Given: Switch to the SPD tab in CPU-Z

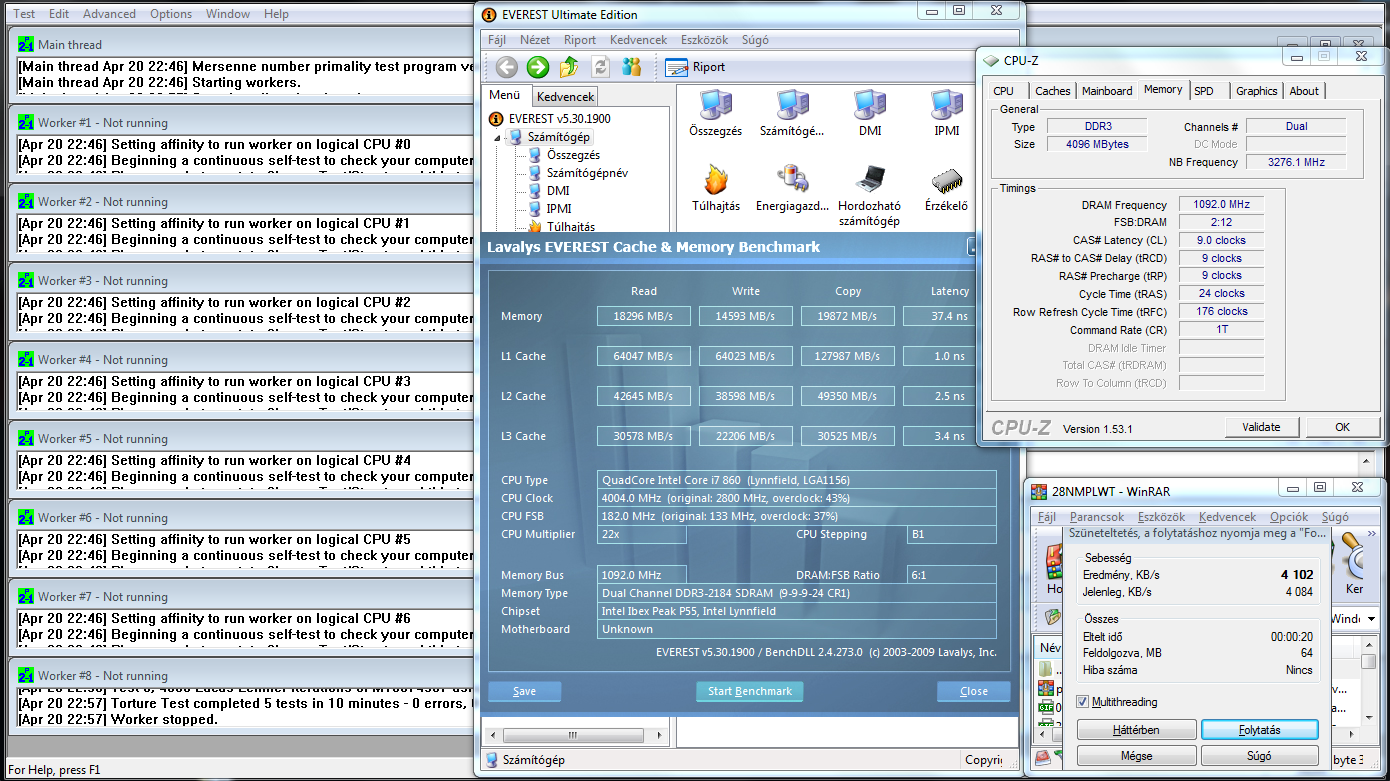Looking at the screenshot, I should tap(1204, 91).
